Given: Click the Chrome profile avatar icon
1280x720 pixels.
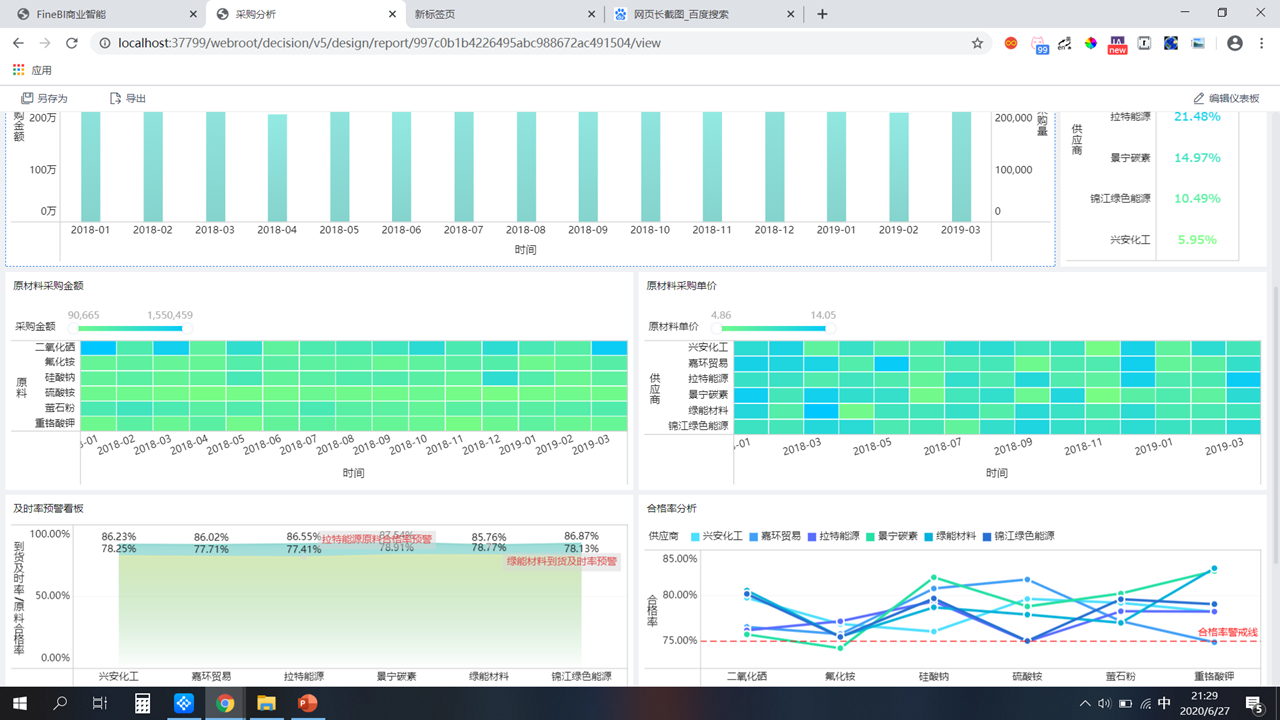Looking at the screenshot, I should (x=1235, y=43).
